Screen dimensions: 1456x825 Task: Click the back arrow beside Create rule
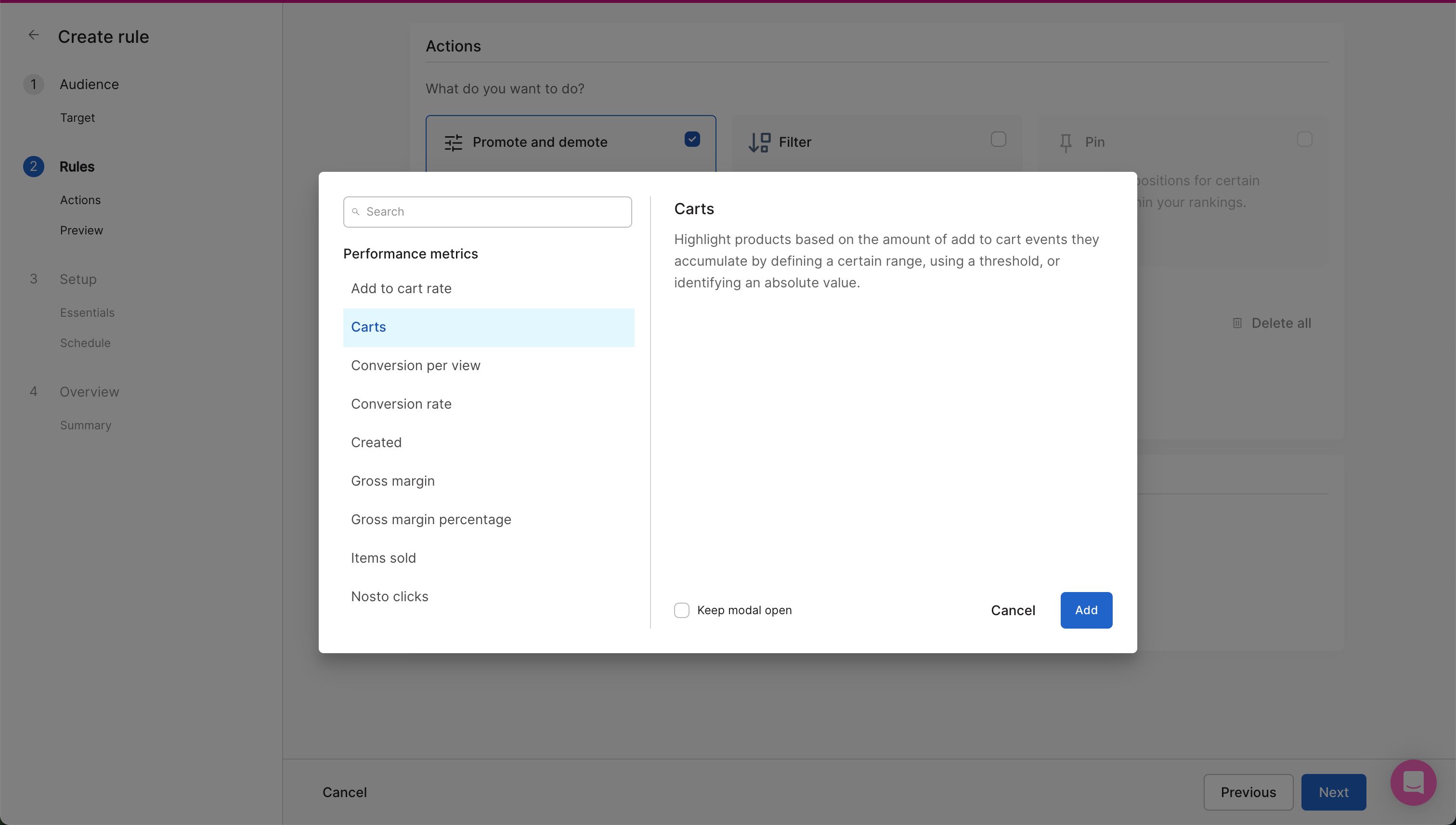33,35
